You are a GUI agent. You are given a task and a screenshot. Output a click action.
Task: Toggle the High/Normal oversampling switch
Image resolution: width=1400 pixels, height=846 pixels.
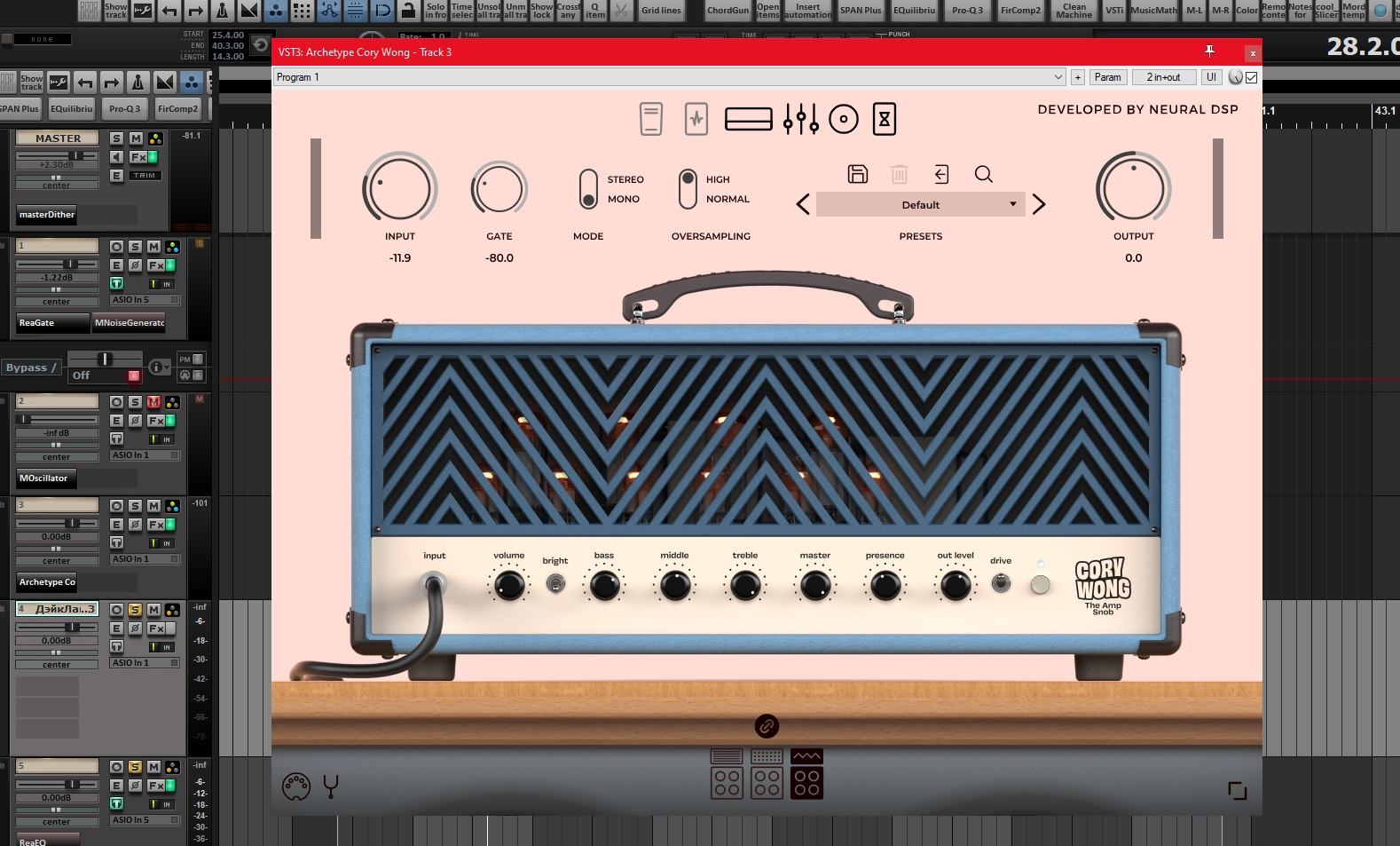coord(688,189)
